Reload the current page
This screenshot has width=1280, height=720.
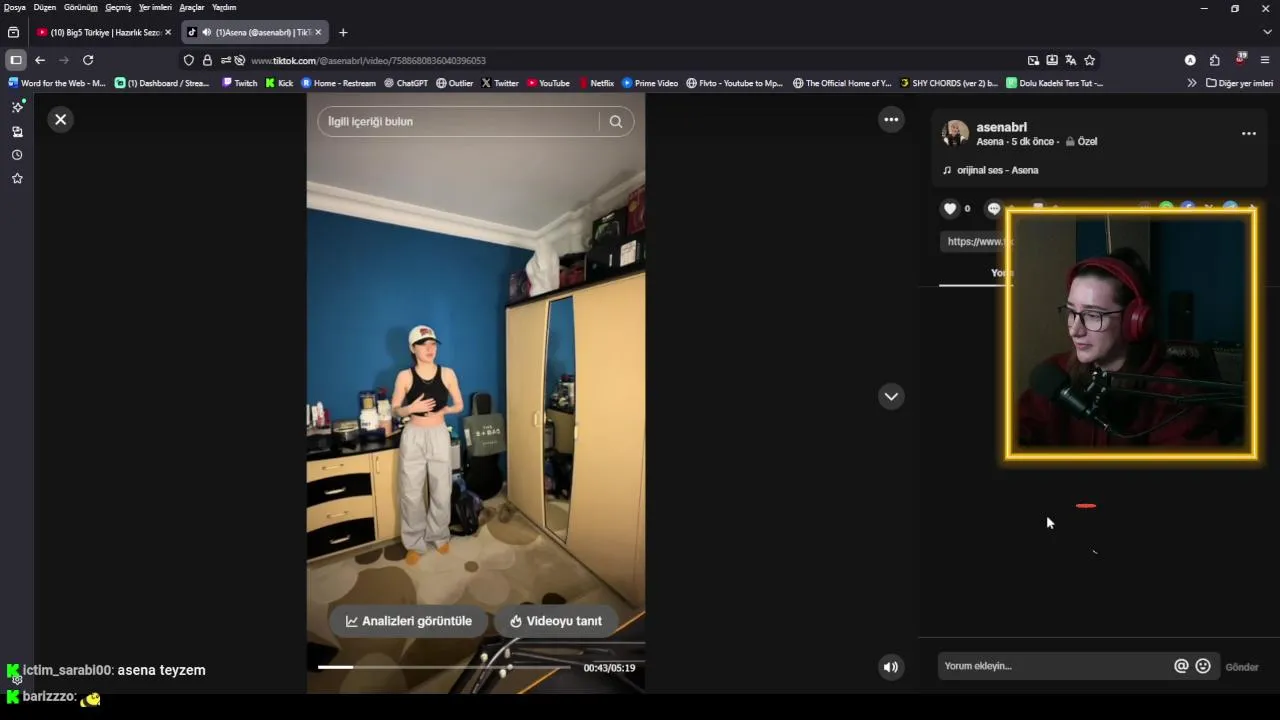[88, 60]
